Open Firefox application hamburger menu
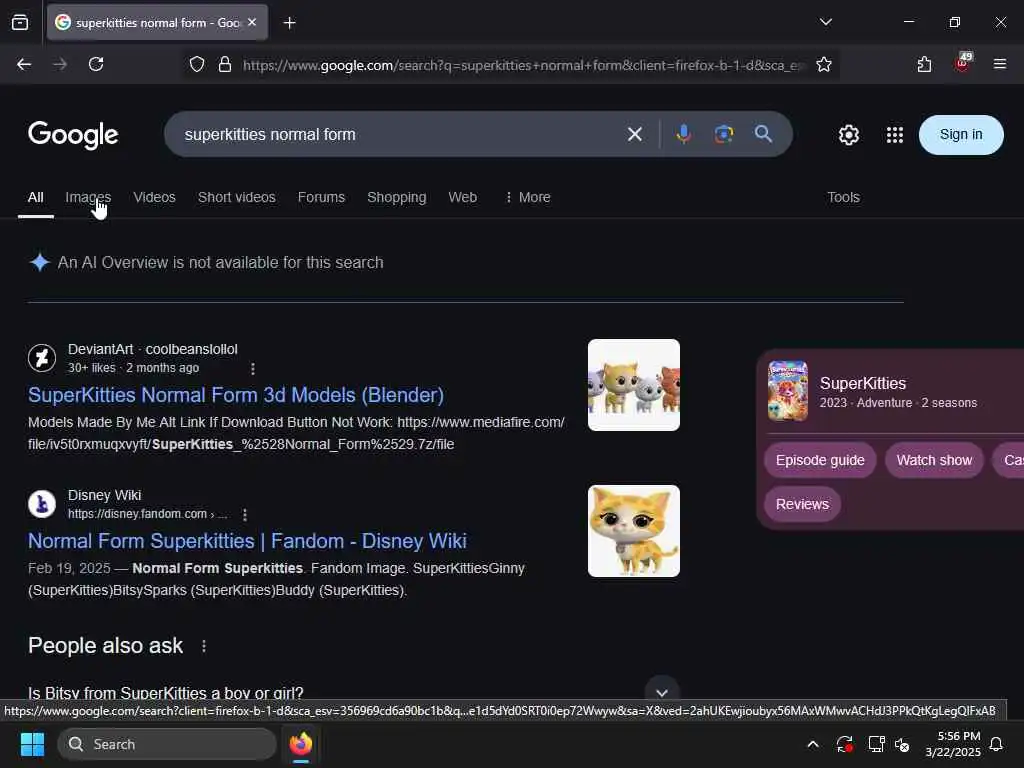Screen dimensions: 1024x768 point(1000,64)
